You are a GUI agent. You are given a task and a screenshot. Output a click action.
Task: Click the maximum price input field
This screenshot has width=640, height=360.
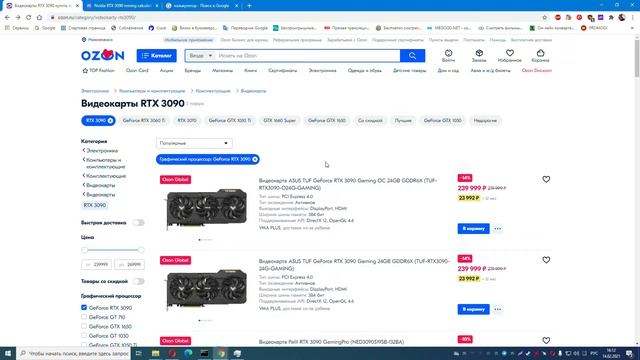129,264
